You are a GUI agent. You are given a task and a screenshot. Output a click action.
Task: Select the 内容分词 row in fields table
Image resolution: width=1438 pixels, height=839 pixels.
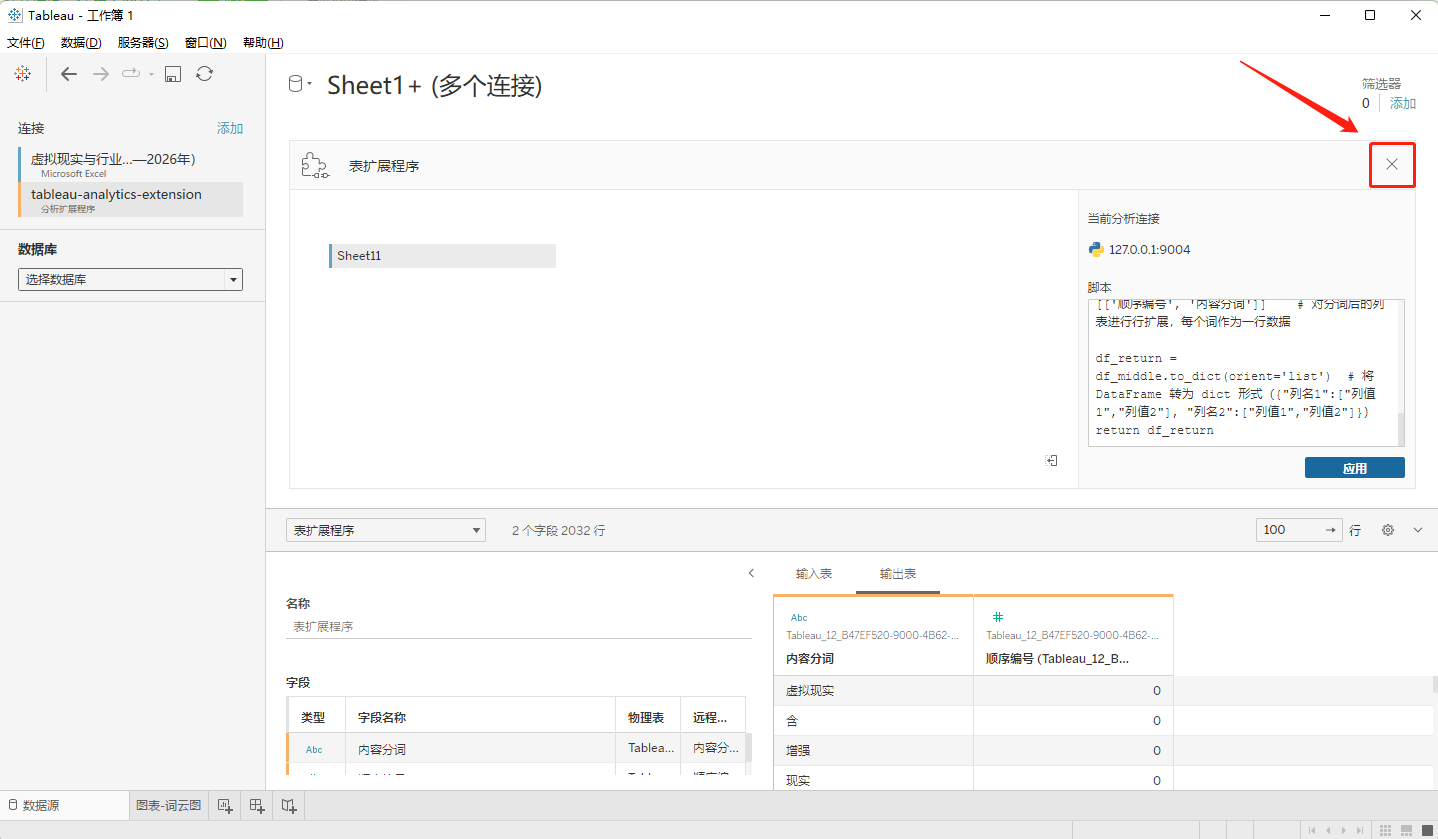[516, 748]
